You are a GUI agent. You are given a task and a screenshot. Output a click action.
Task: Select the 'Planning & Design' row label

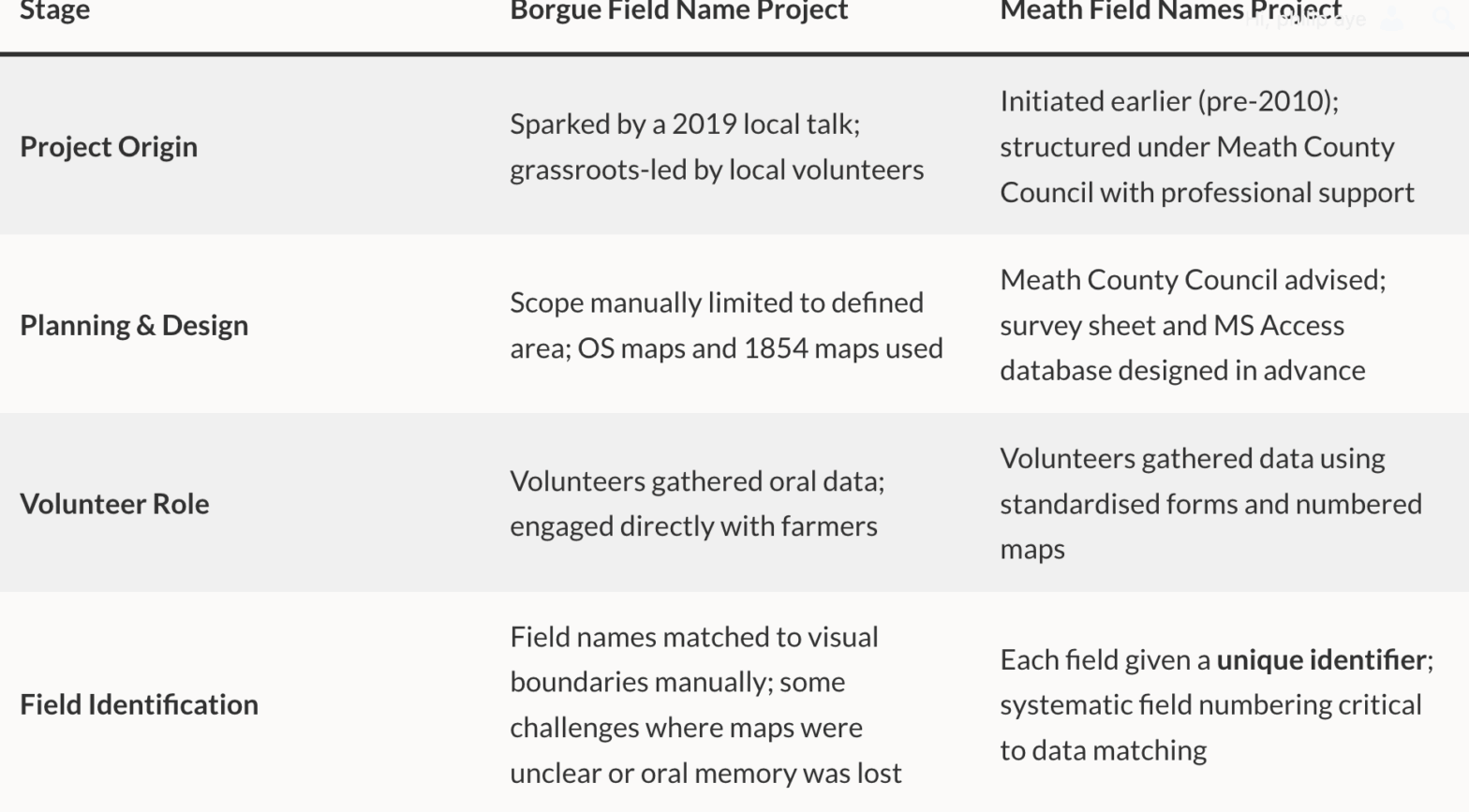click(134, 326)
